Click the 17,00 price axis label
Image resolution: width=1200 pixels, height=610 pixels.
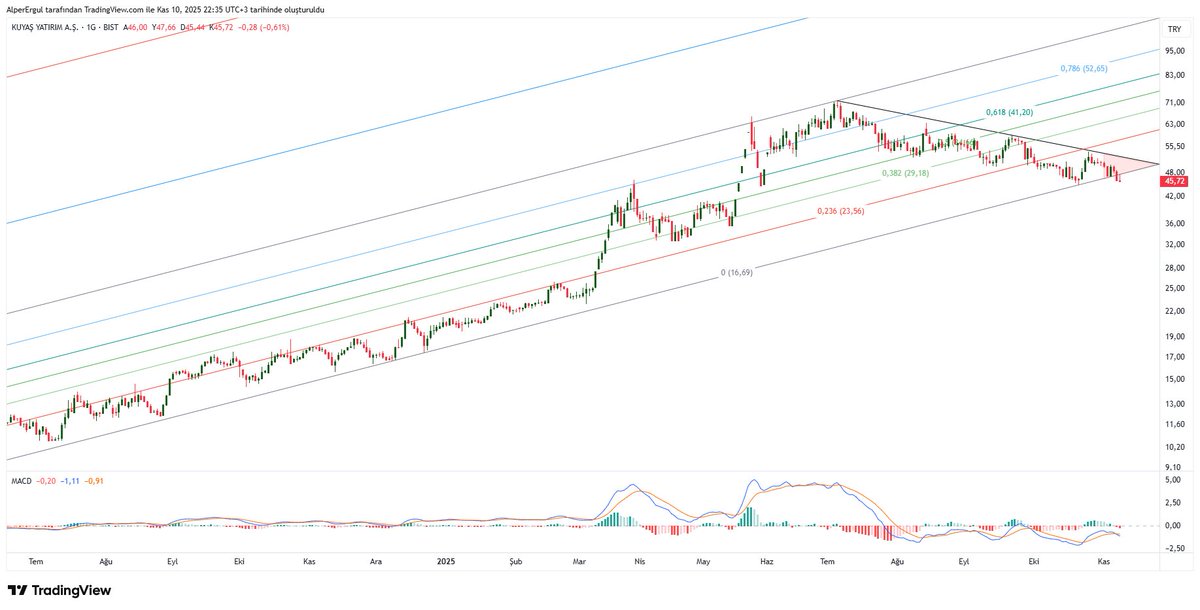click(1174, 357)
